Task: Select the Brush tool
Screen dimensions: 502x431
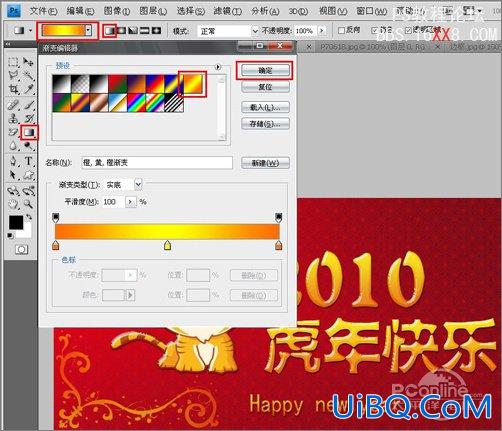Action: point(28,105)
